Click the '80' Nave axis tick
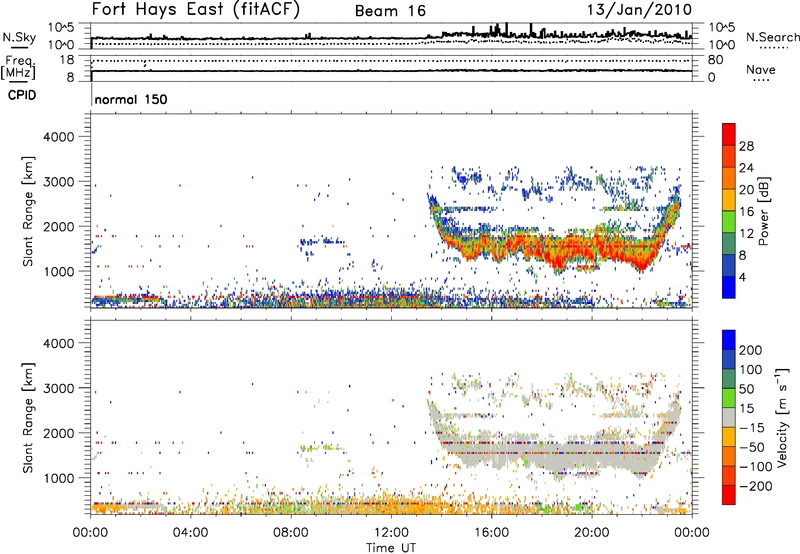The image size is (800, 554). (x=715, y=60)
